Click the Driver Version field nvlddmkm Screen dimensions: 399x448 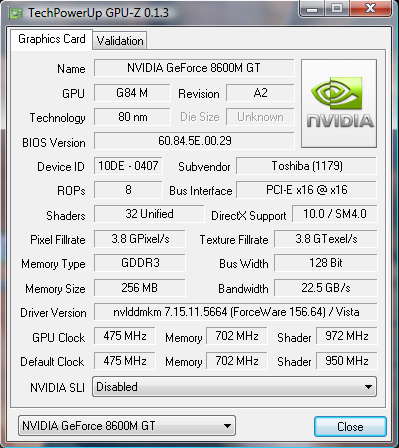(x=236, y=312)
